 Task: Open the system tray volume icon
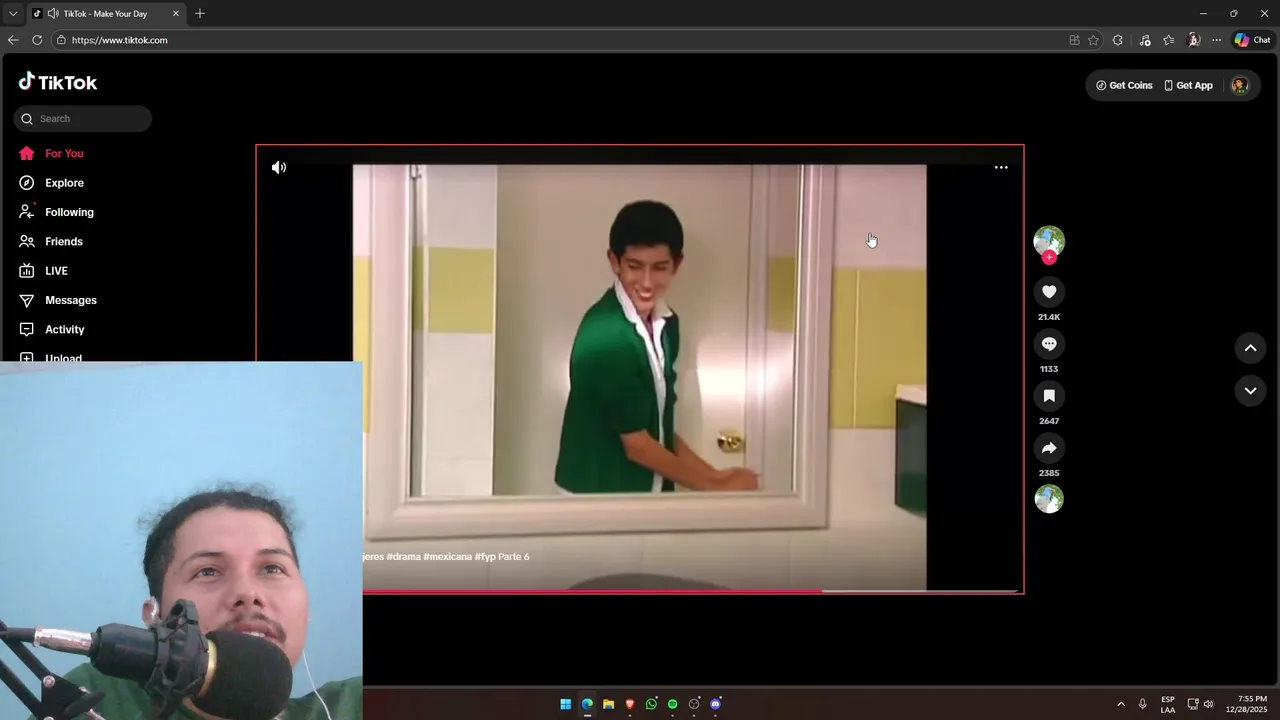(1208, 704)
